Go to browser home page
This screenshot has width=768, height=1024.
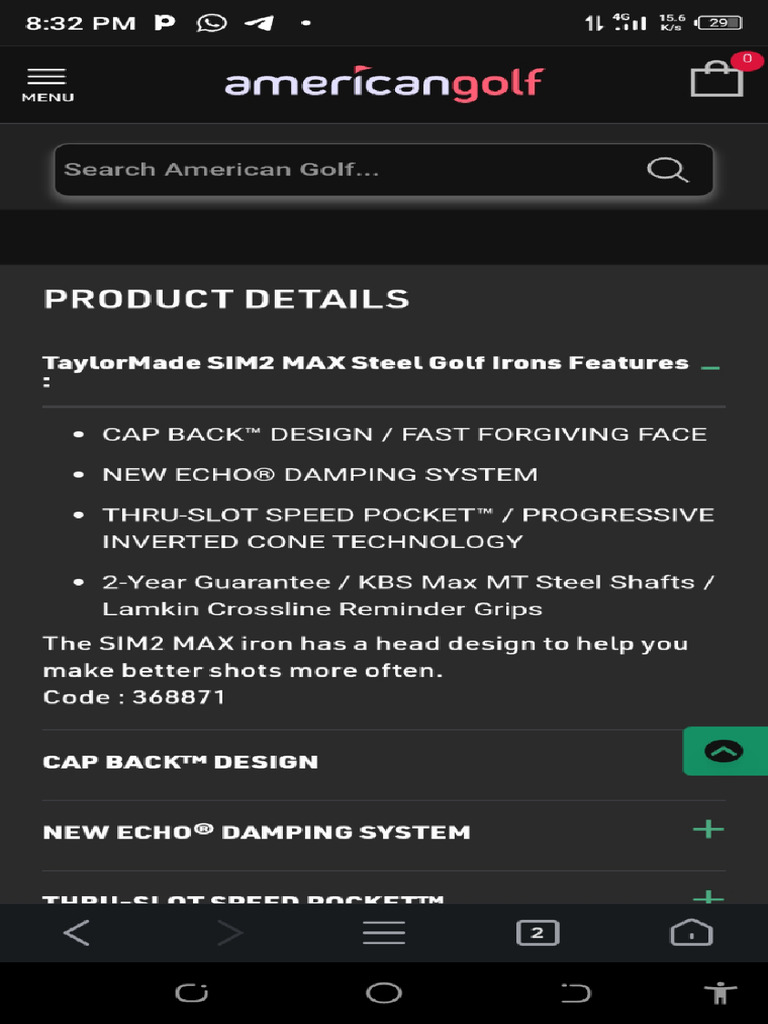tap(691, 933)
